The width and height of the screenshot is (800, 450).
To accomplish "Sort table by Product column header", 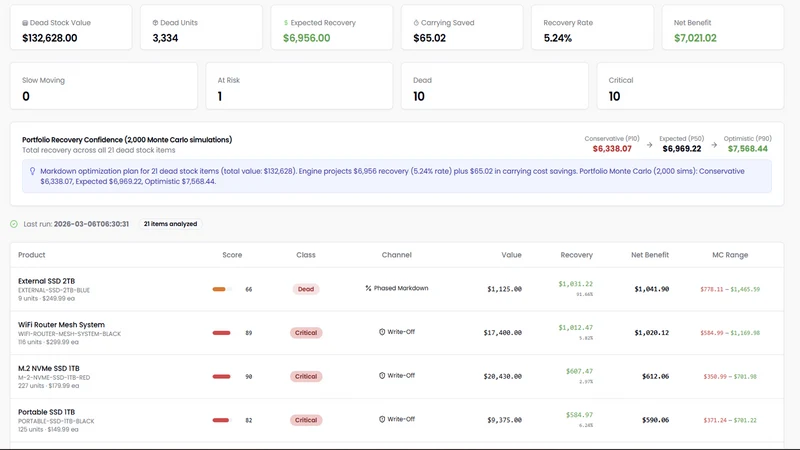I will [x=32, y=255].
